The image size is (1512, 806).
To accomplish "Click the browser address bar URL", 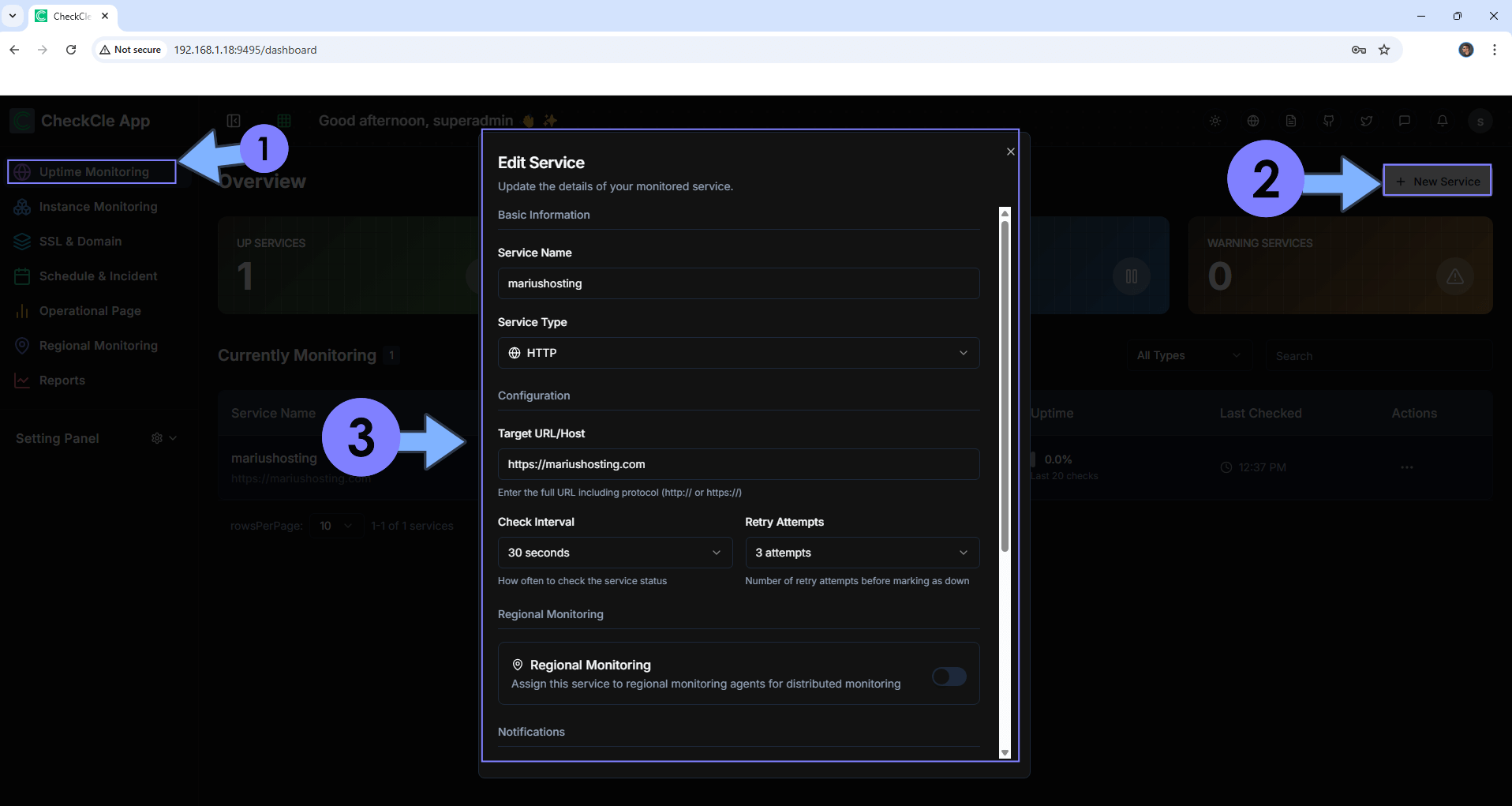I will pos(245,50).
